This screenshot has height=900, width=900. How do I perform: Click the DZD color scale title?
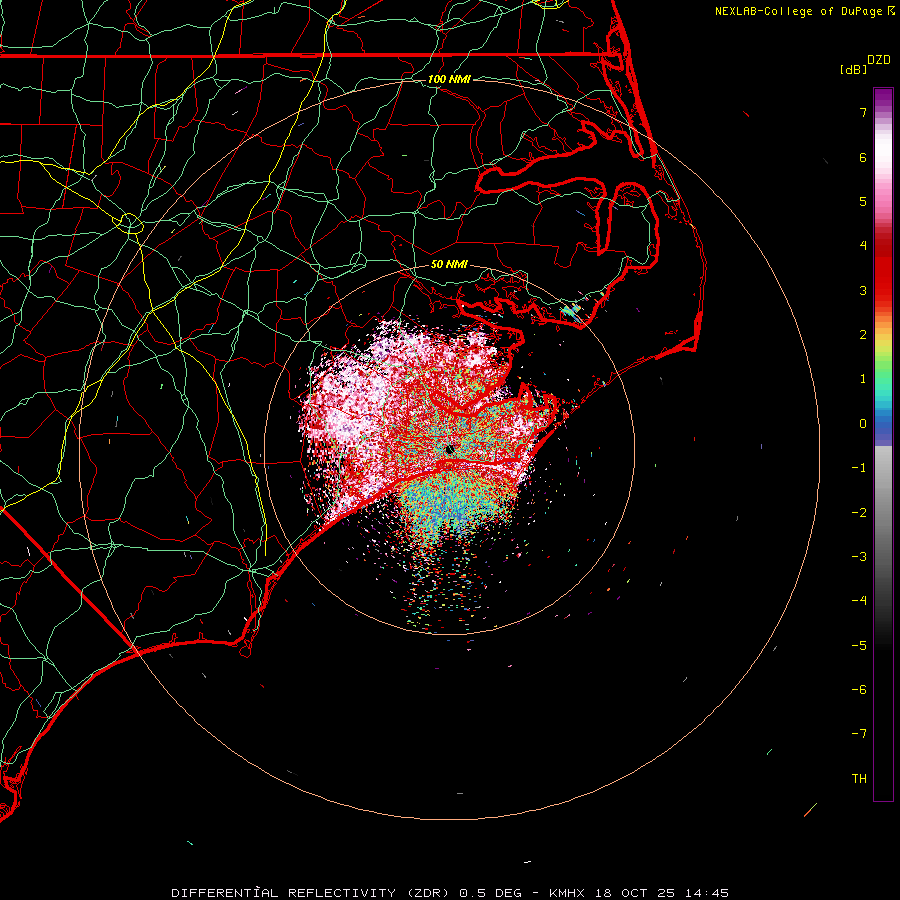[879, 60]
